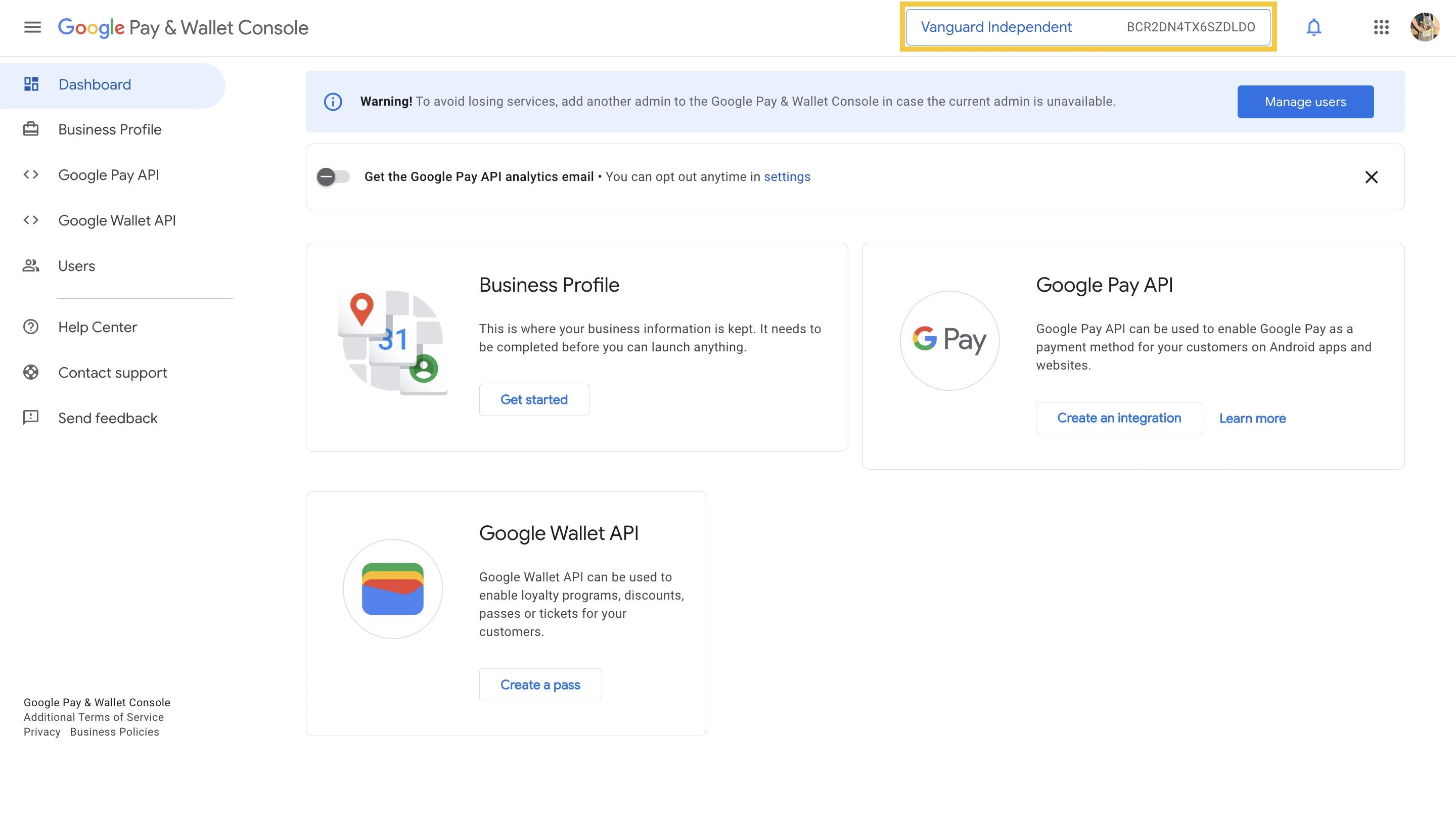Click the Business Profile illustration
Viewport: 1456px width, 819px height.
[x=393, y=343]
